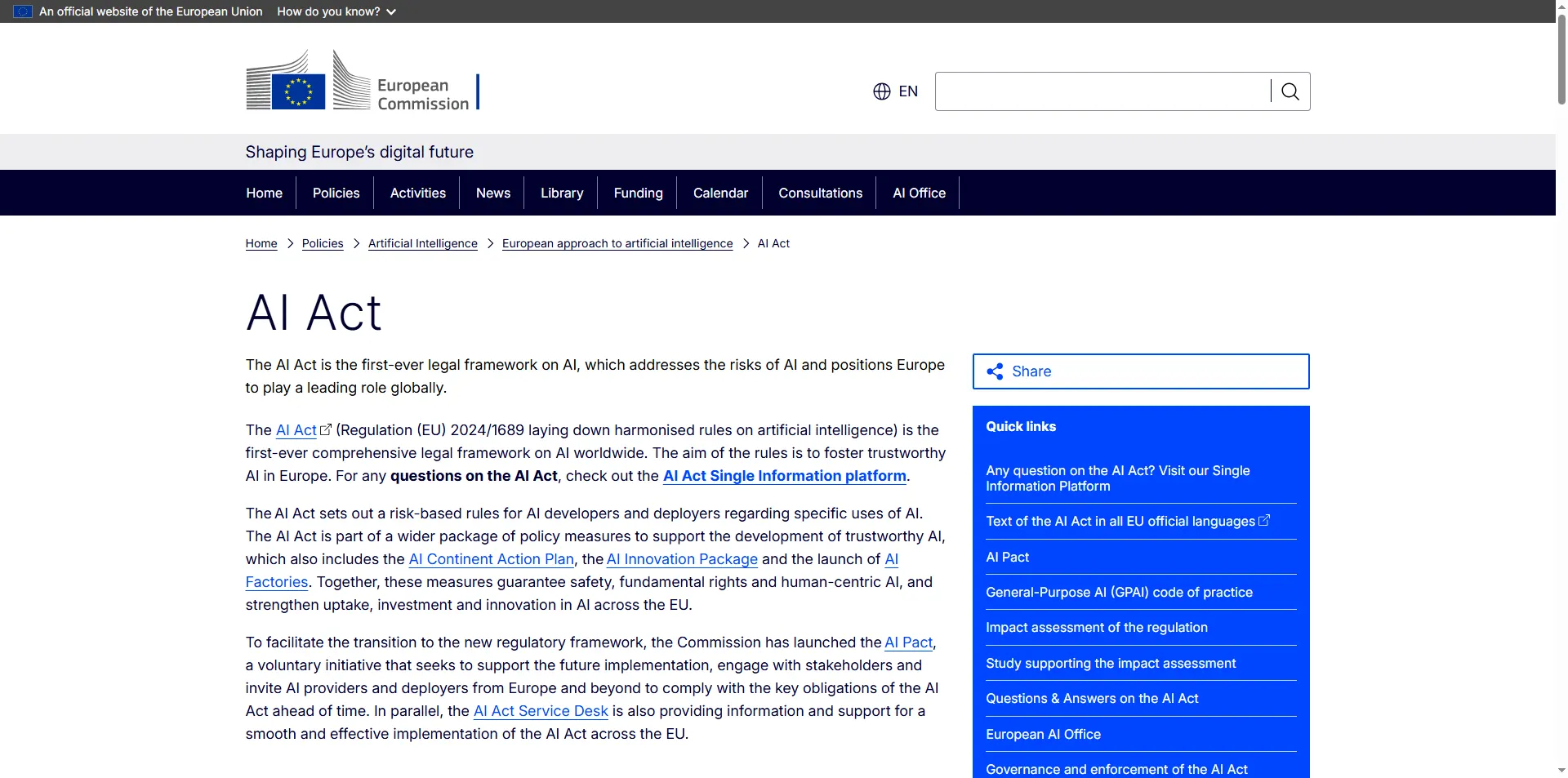Click the scrollbar down arrow

[1561, 770]
